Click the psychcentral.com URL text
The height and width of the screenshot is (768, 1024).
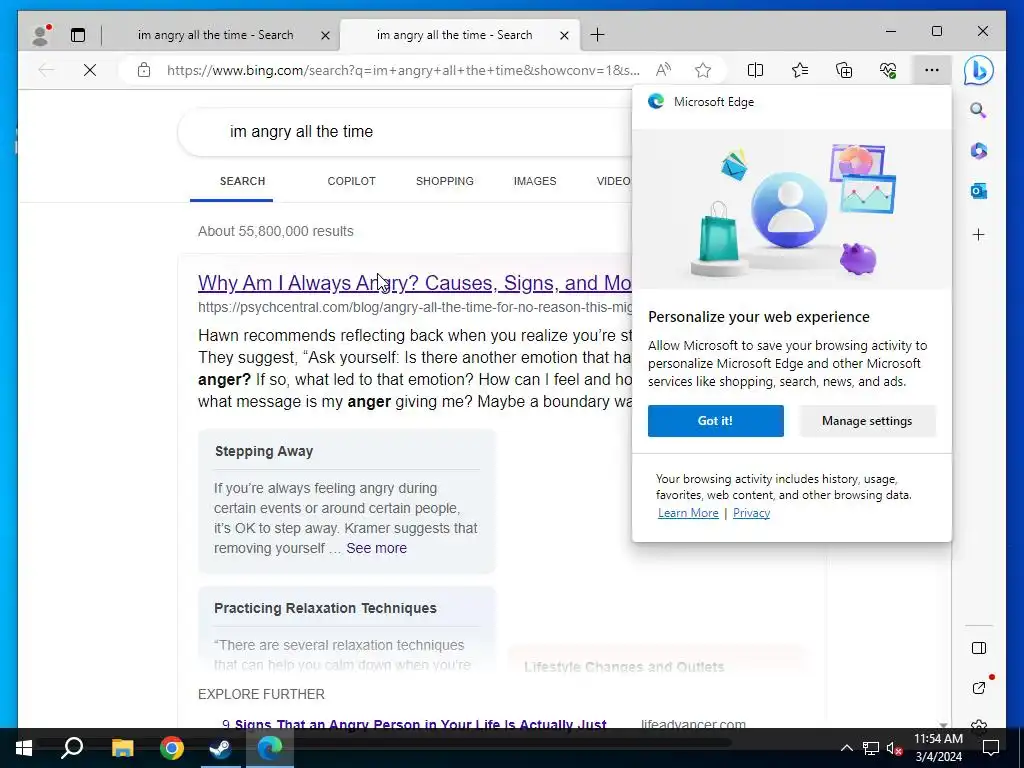[415, 308]
